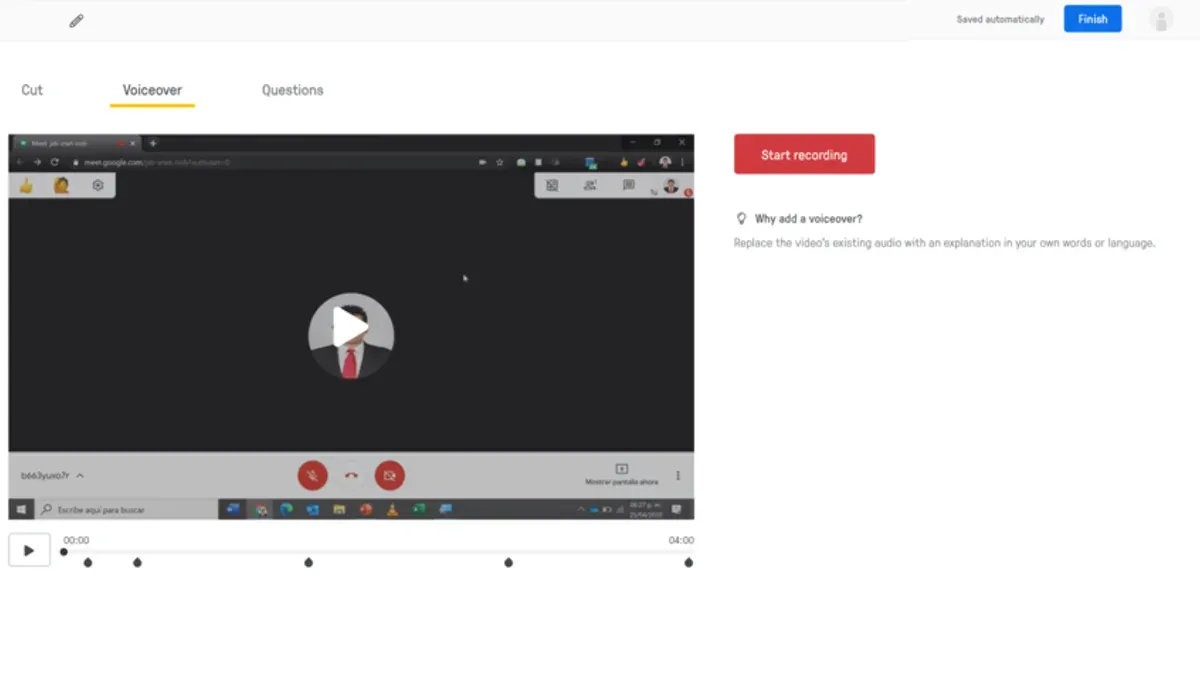Screen dimensions: 1200x675
Task: Open the user profile avatar
Action: click(x=1161, y=19)
